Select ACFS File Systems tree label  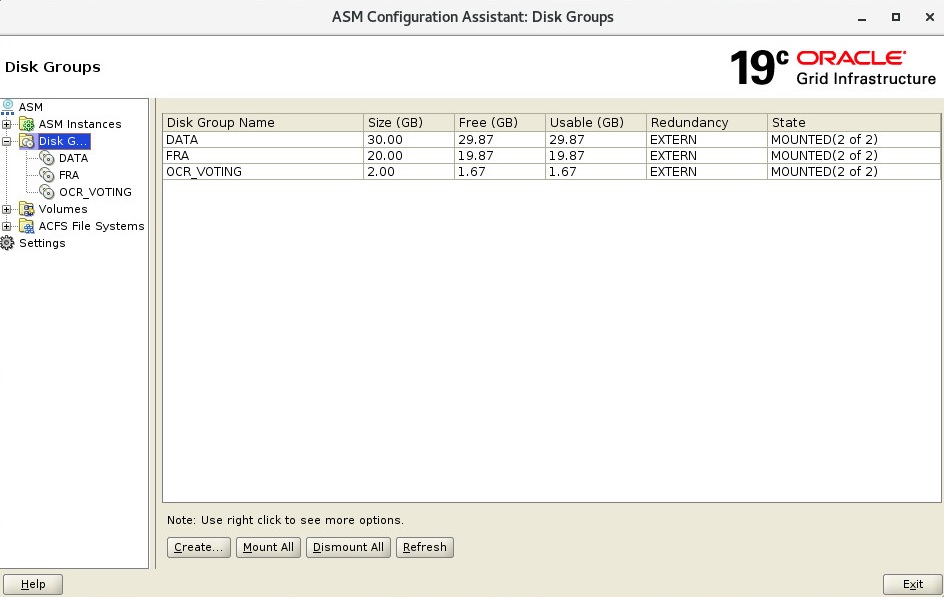tap(92, 226)
